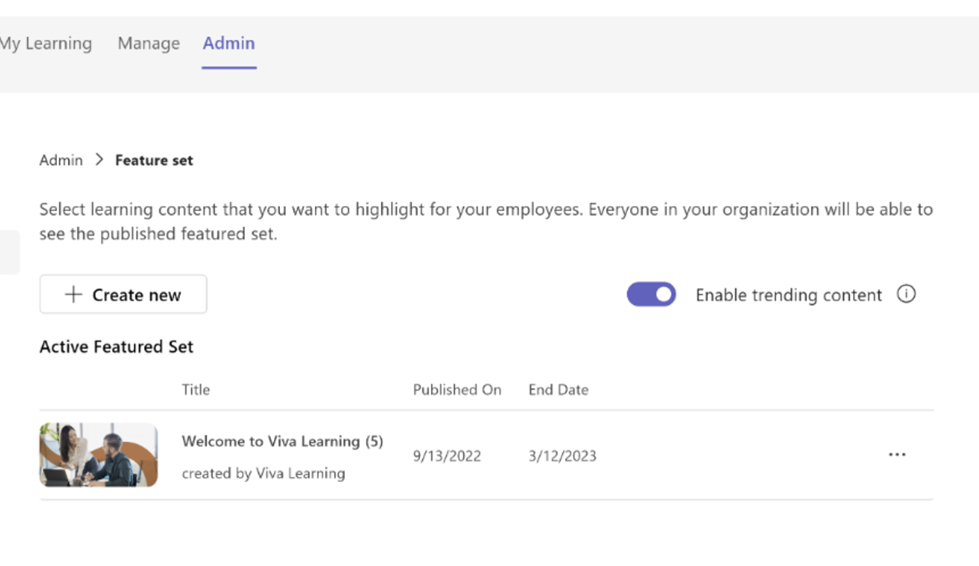
Task: Disable the trending content toggle
Action: [651, 295]
